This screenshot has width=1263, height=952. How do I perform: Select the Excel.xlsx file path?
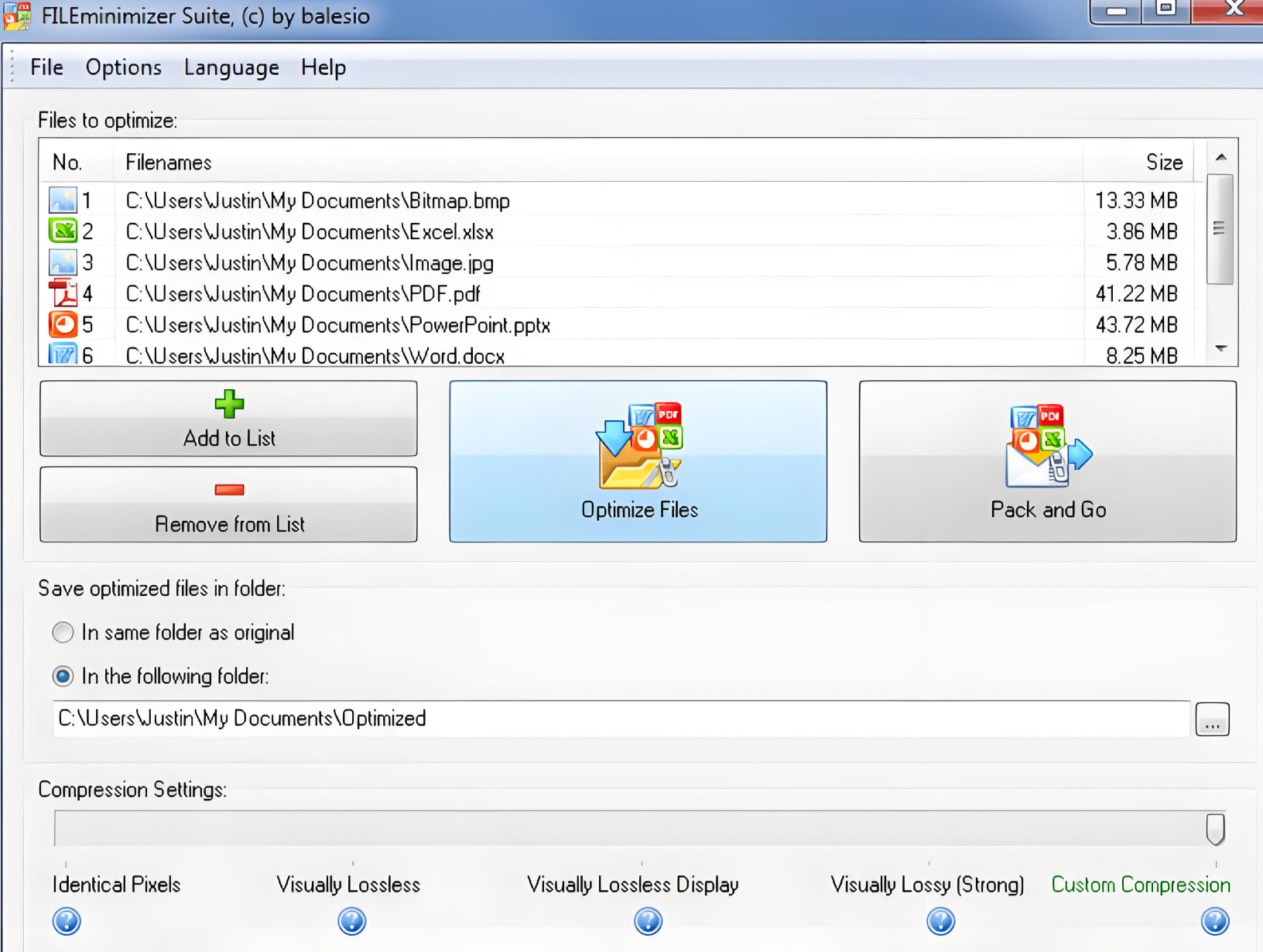click(310, 231)
